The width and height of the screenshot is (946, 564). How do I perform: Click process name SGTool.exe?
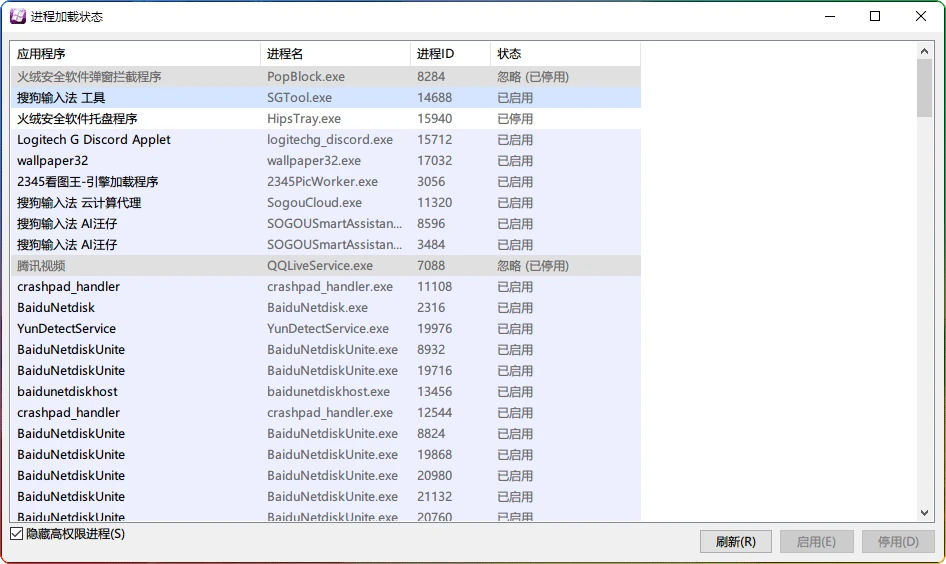click(299, 98)
